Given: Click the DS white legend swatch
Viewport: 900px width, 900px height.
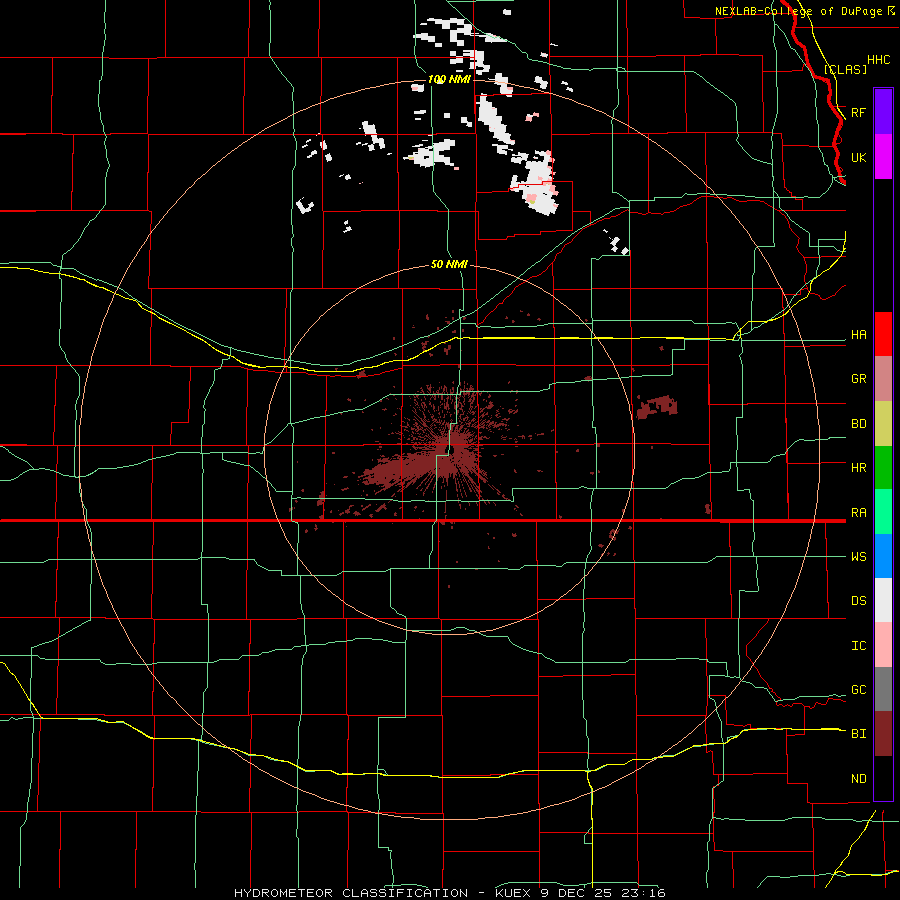Looking at the screenshot, I should (x=883, y=600).
